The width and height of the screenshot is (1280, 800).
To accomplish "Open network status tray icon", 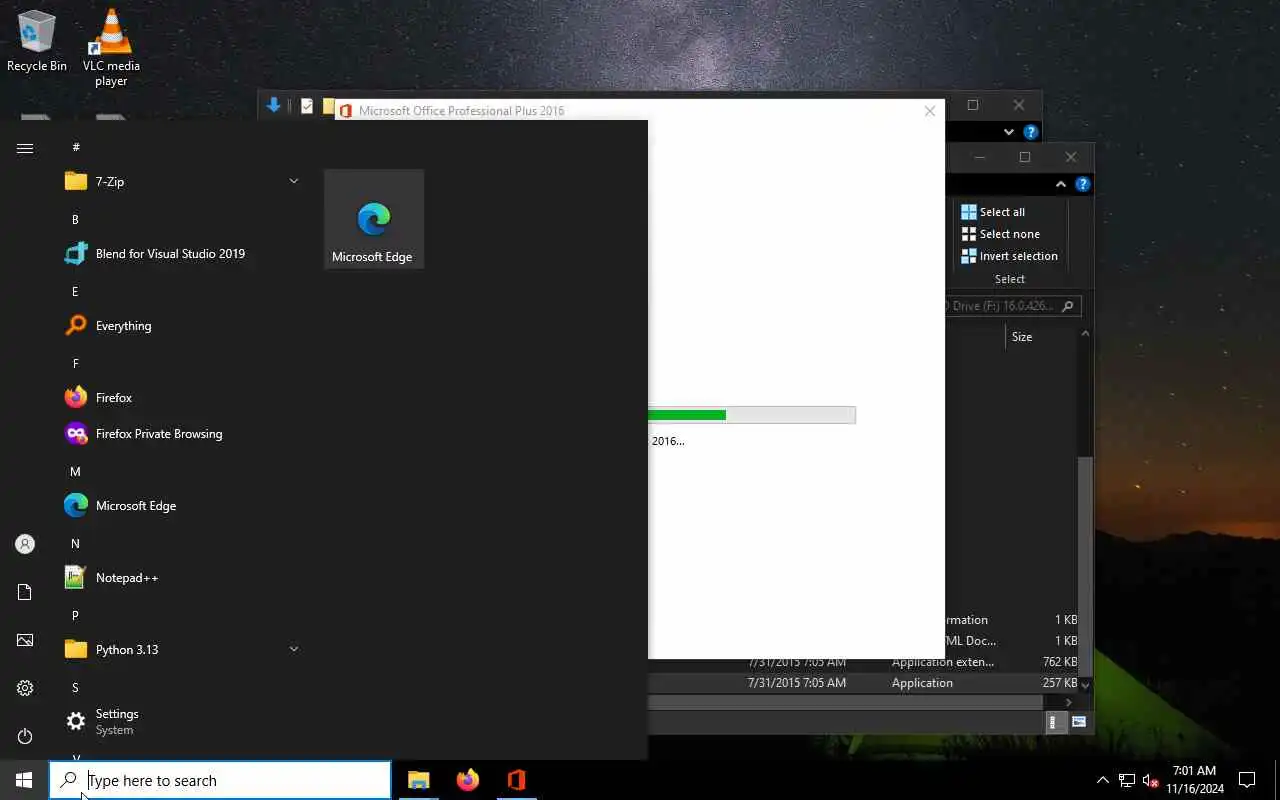I will pyautogui.click(x=1127, y=780).
